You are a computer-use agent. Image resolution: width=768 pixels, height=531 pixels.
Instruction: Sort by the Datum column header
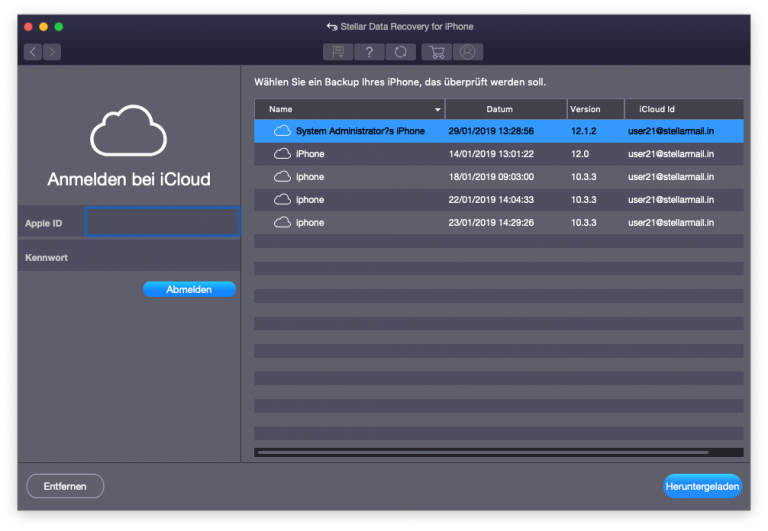click(x=506, y=109)
